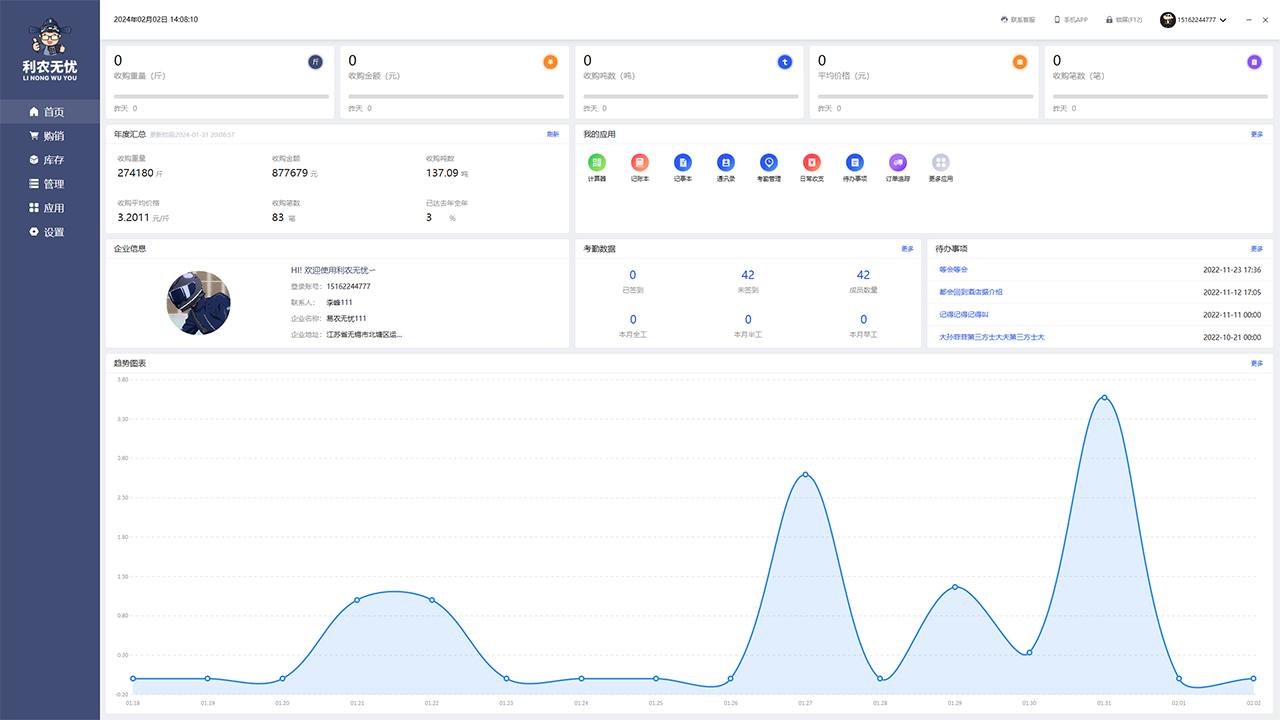Viewport: 1280px width, 720px height.
Task: Select the 订单追踪 order tracking icon
Action: point(898,162)
